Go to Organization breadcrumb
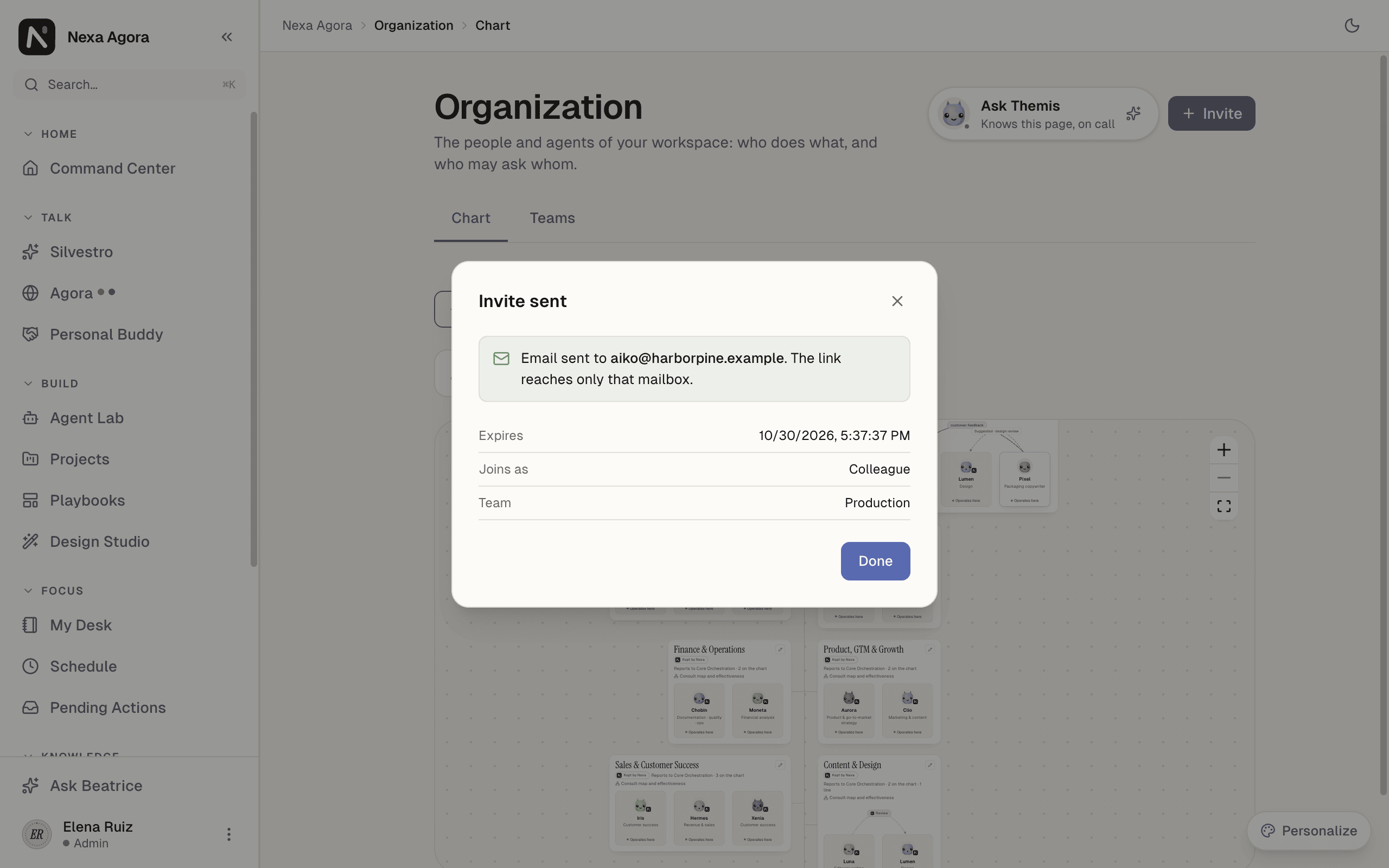Viewport: 1389px width, 868px height. point(413,26)
